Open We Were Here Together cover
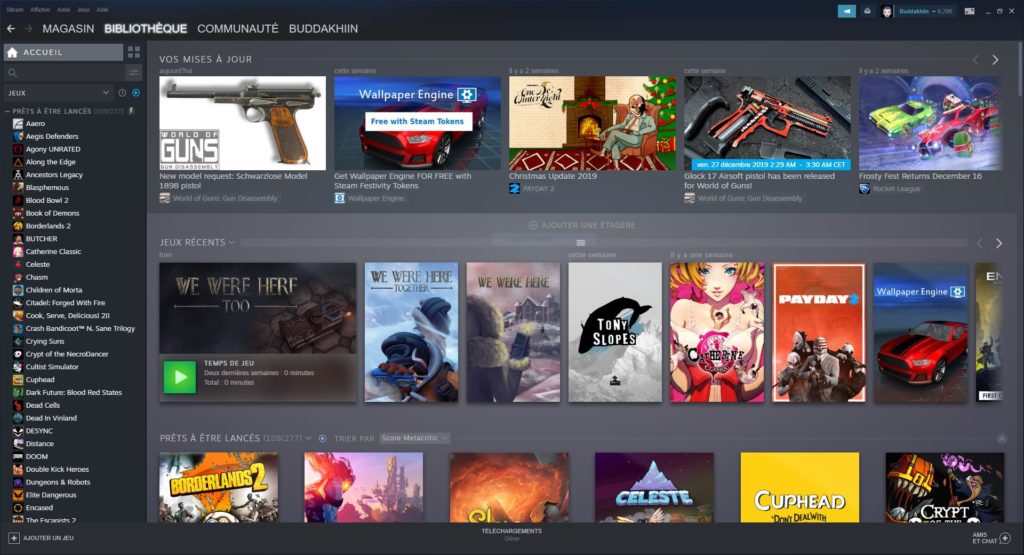 411,332
